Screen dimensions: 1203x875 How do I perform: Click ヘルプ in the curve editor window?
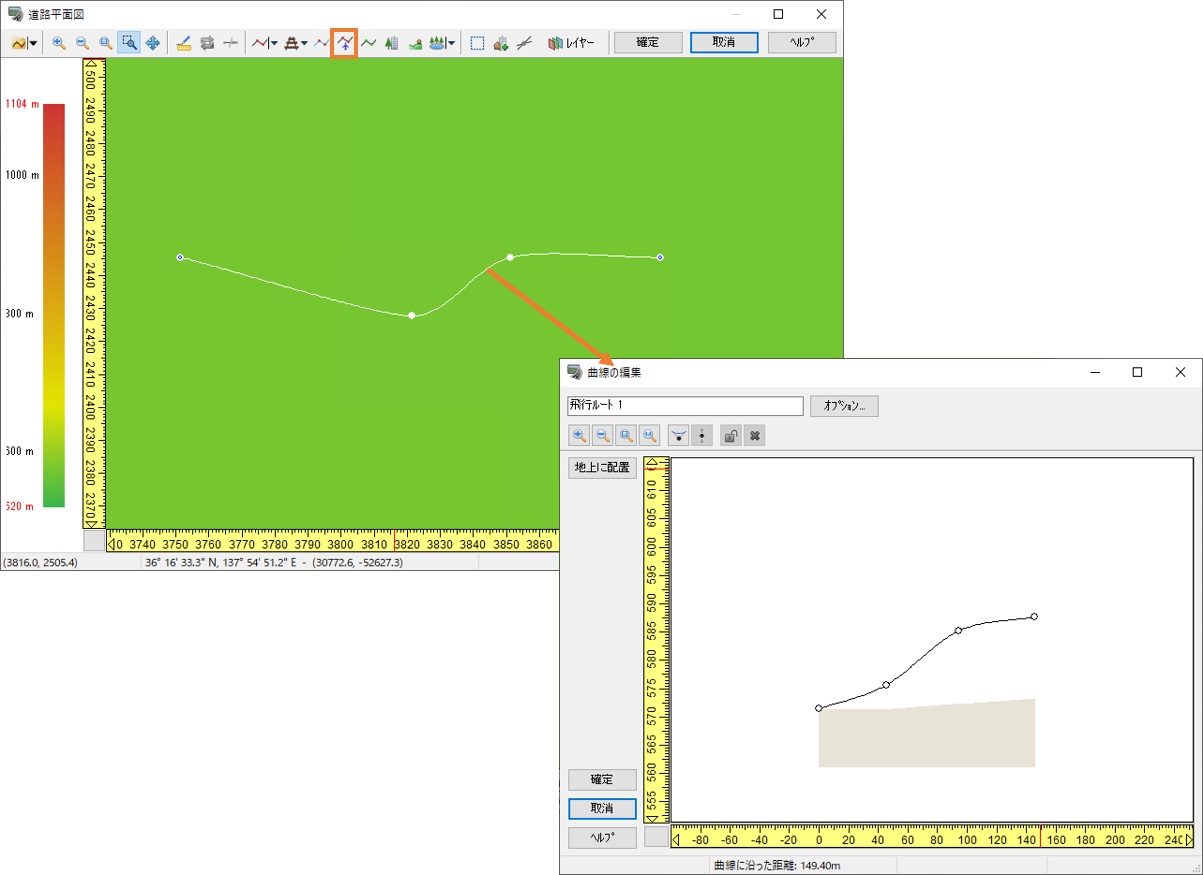[x=602, y=838]
